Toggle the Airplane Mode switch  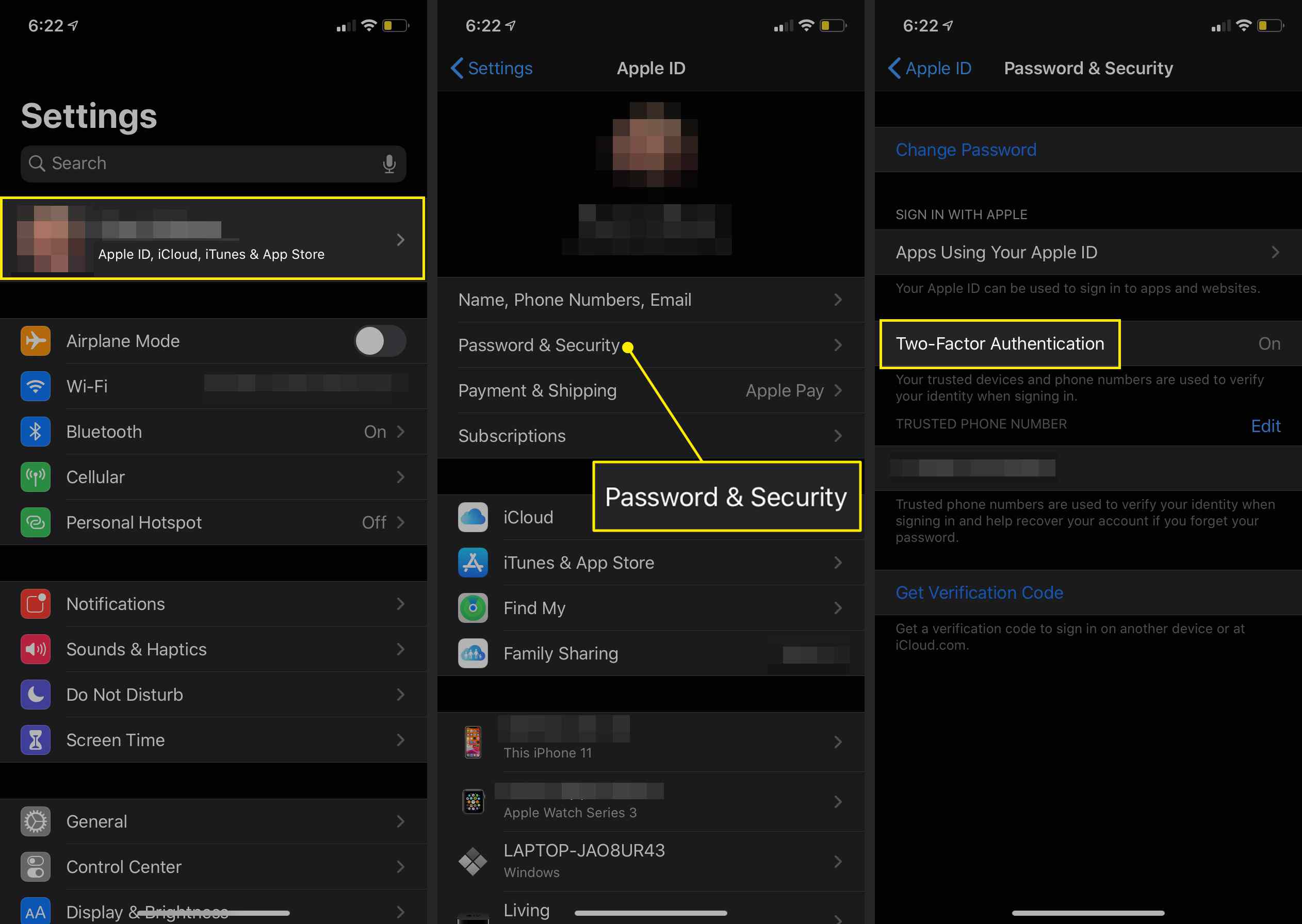380,341
